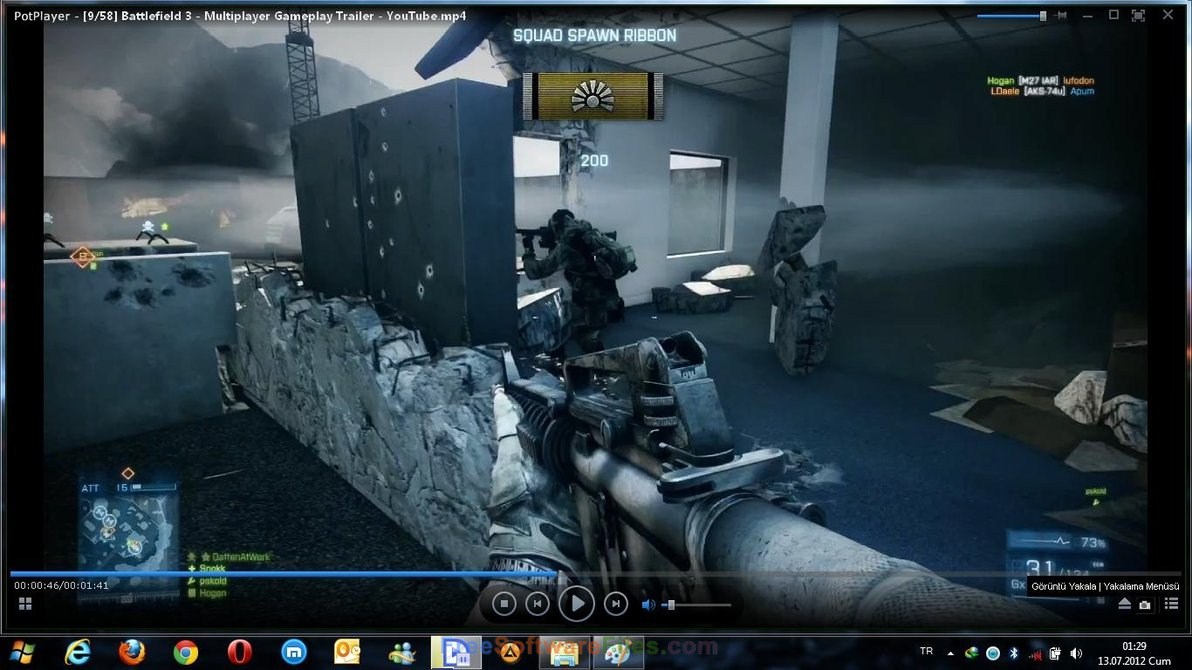Open the system volume tray icon
This screenshot has height=670, width=1192.
pyautogui.click(x=1076, y=653)
